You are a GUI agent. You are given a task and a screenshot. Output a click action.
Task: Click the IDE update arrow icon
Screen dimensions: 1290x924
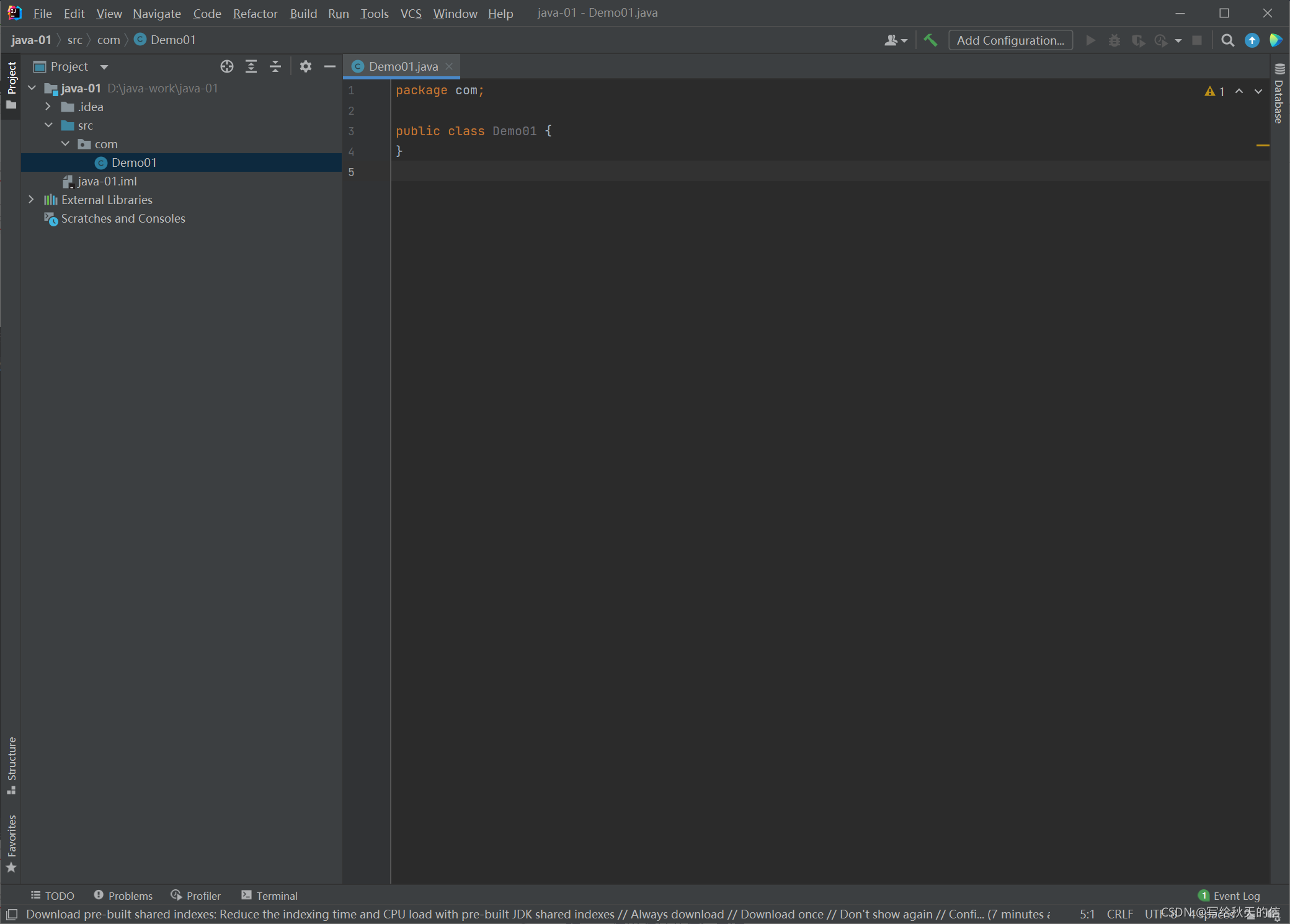pyautogui.click(x=1252, y=40)
